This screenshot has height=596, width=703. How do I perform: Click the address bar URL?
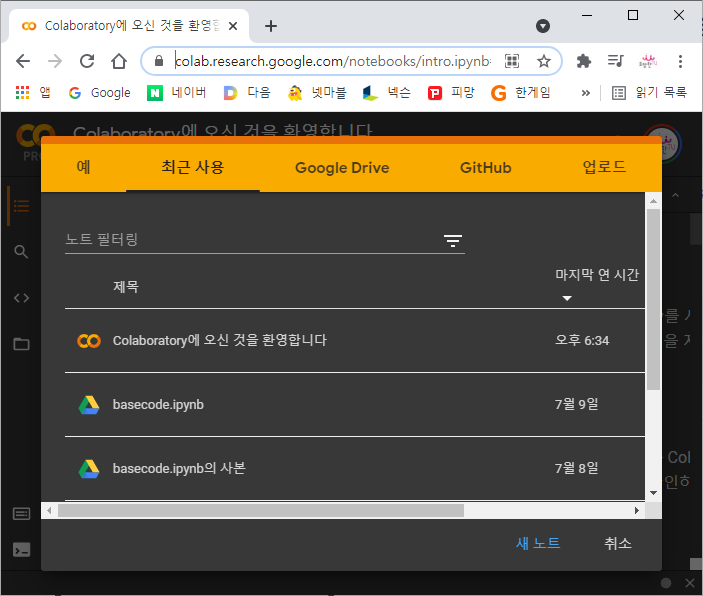pyautogui.click(x=333, y=61)
